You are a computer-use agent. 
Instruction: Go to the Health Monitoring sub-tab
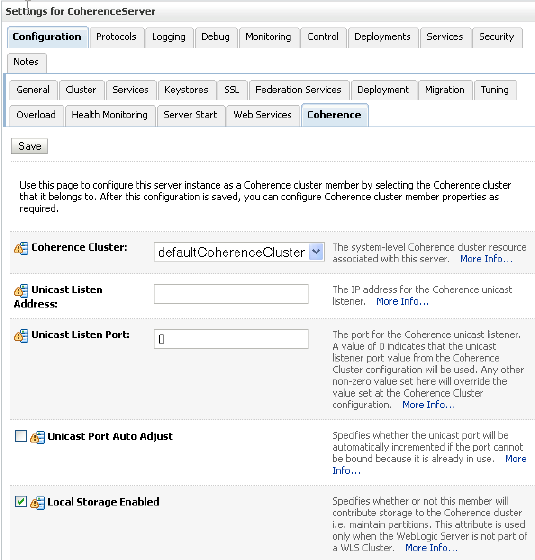point(109,115)
